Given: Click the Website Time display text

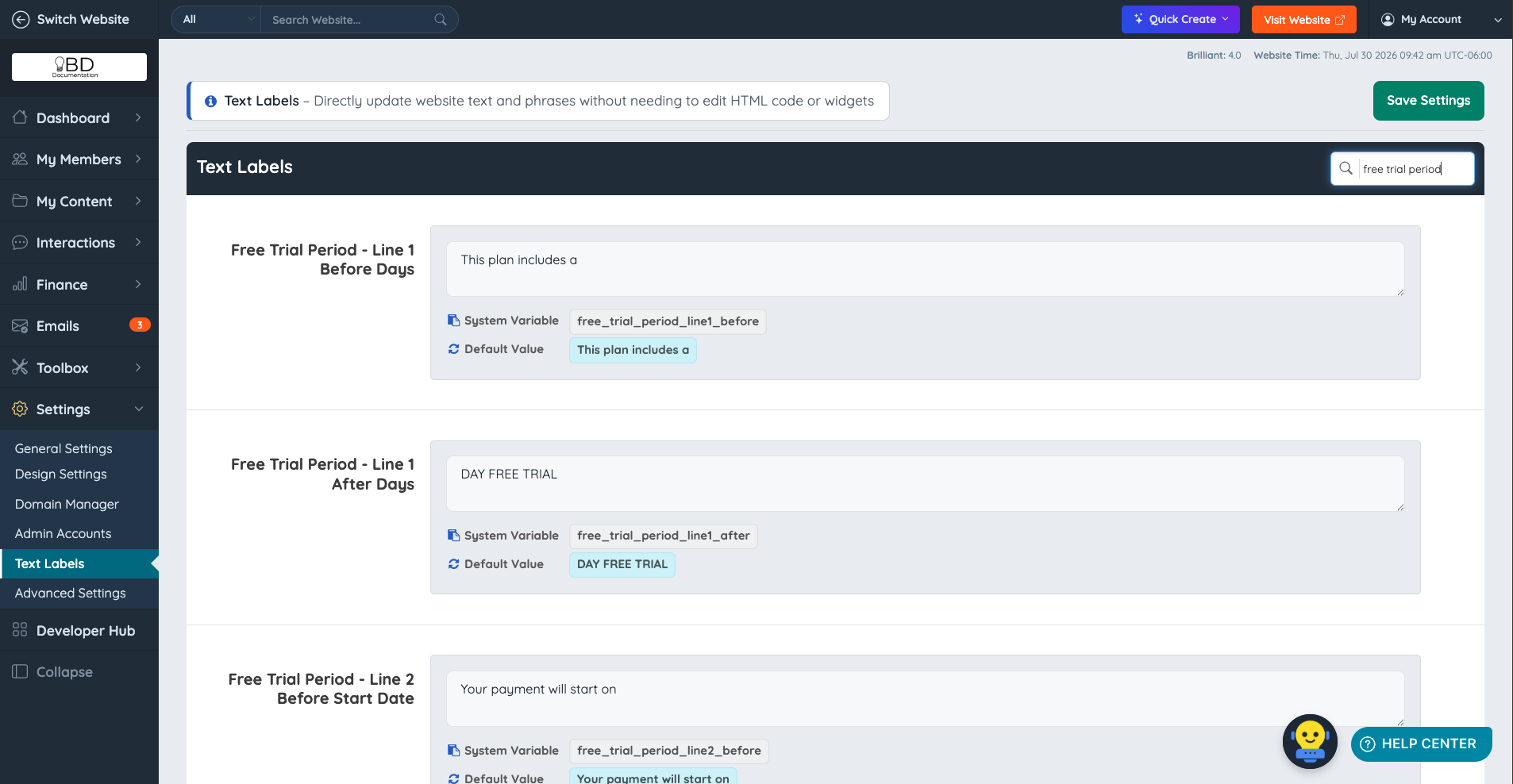Looking at the screenshot, I should pyautogui.click(x=1372, y=56).
